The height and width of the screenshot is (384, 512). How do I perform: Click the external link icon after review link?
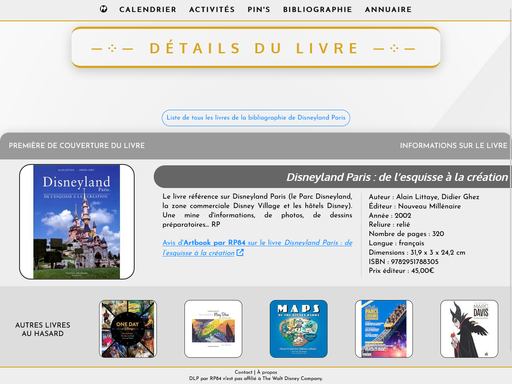(x=240, y=253)
